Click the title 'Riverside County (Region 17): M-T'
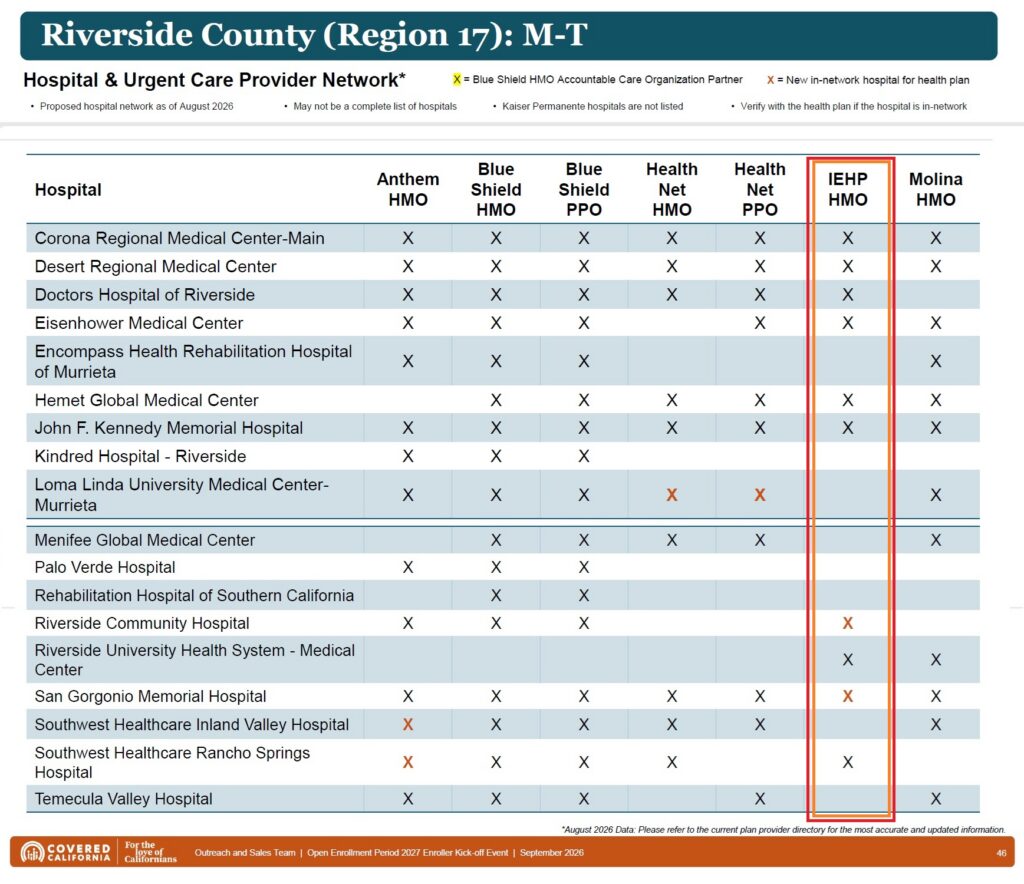1024x884 pixels. (x=314, y=35)
